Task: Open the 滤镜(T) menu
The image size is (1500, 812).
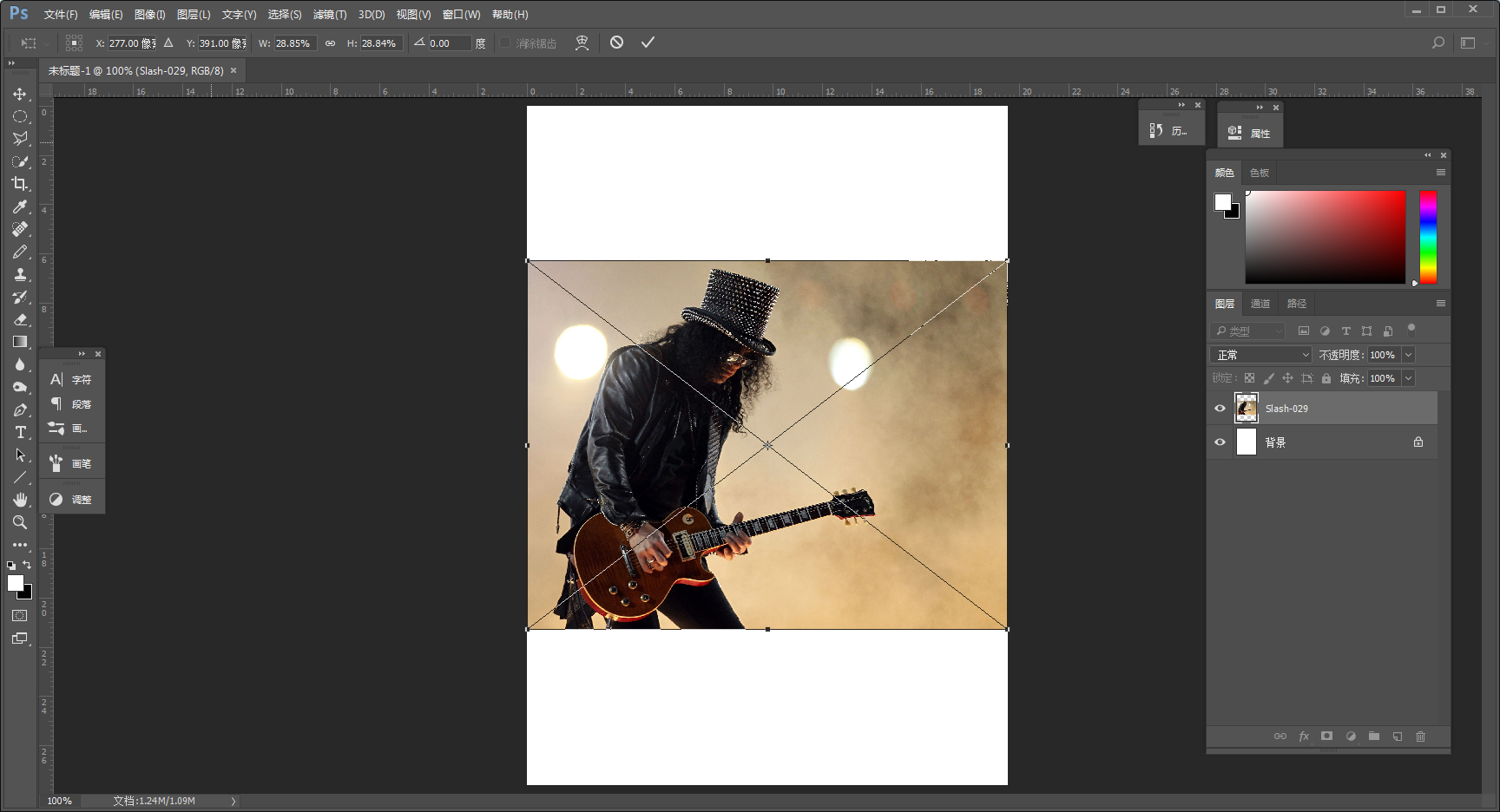Action: pyautogui.click(x=329, y=15)
